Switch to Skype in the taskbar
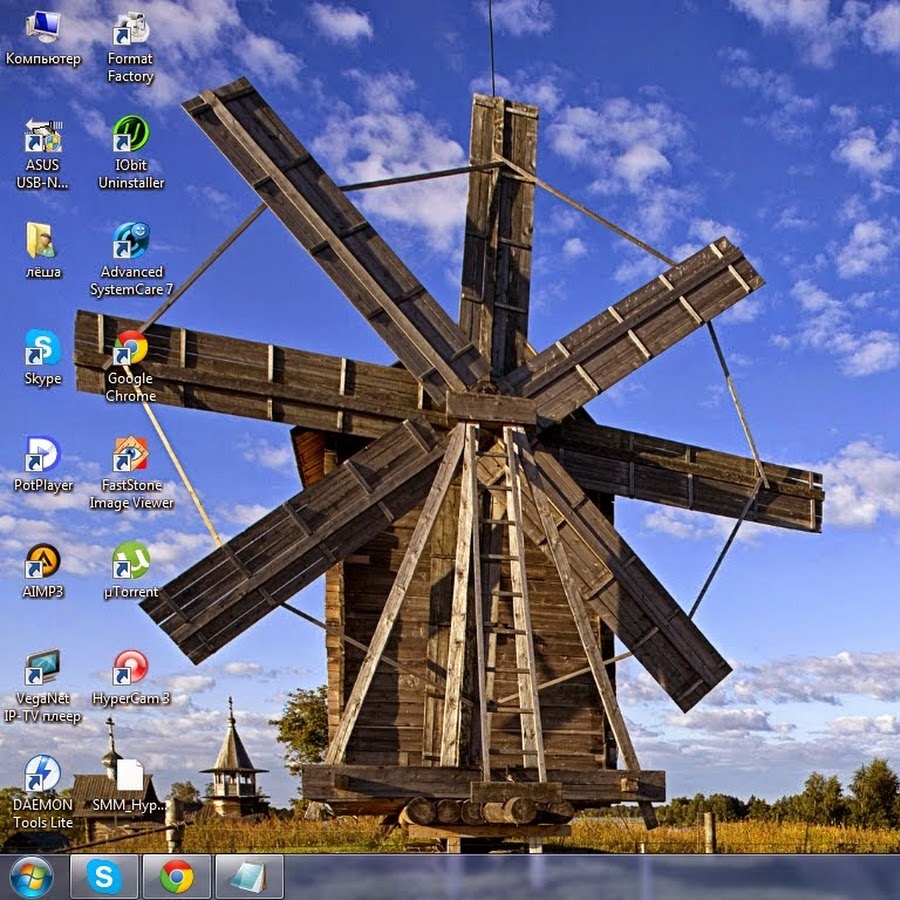This screenshot has height=900, width=900. click(x=104, y=877)
